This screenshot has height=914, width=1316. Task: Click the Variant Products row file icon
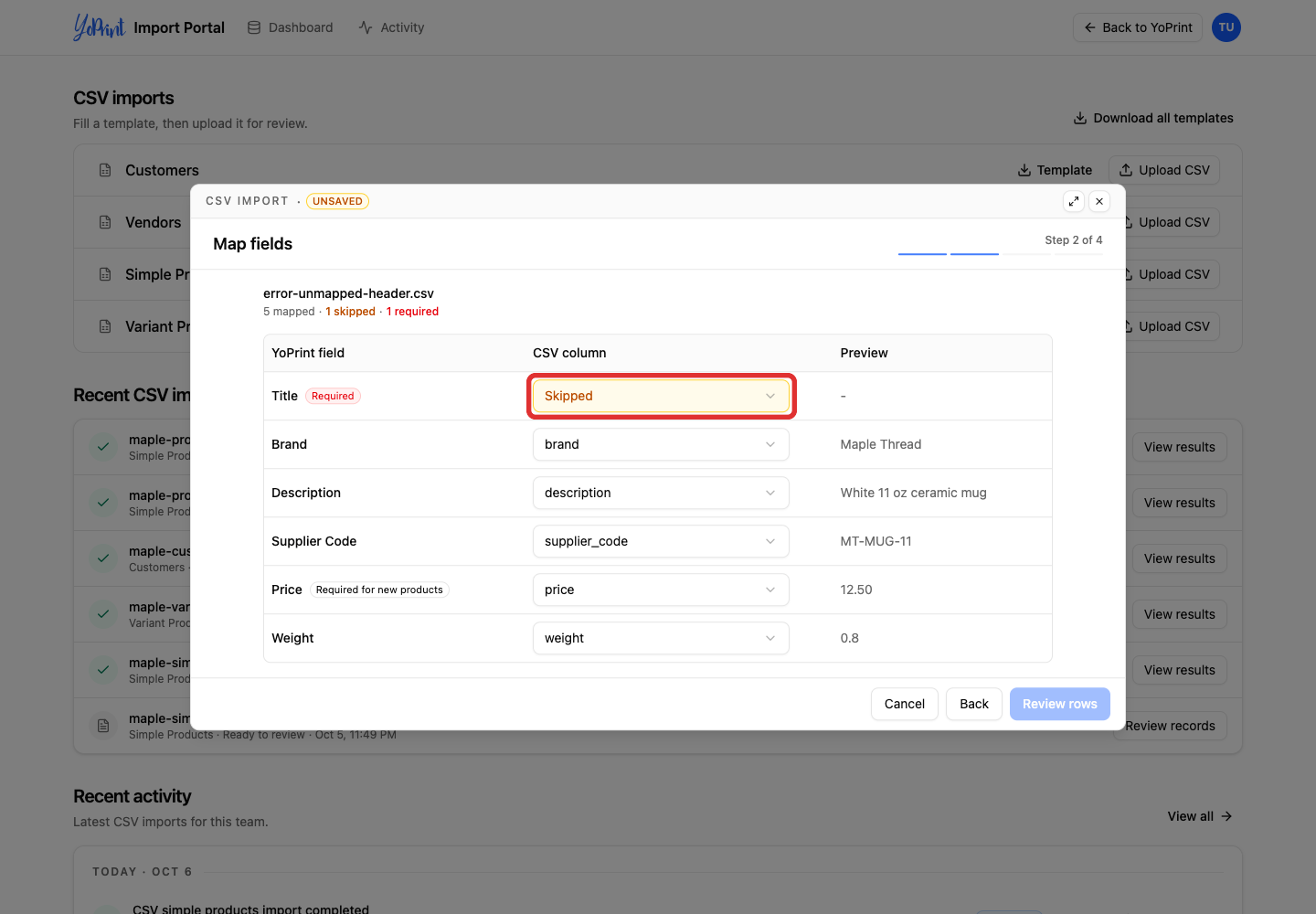click(105, 326)
